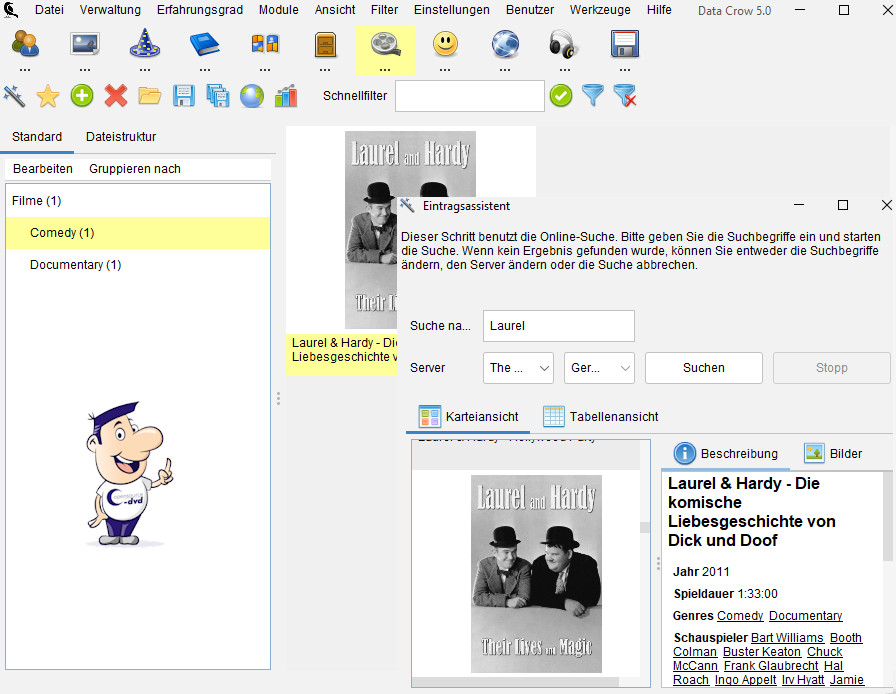Apply quick filter with green checkmark

coord(561,96)
